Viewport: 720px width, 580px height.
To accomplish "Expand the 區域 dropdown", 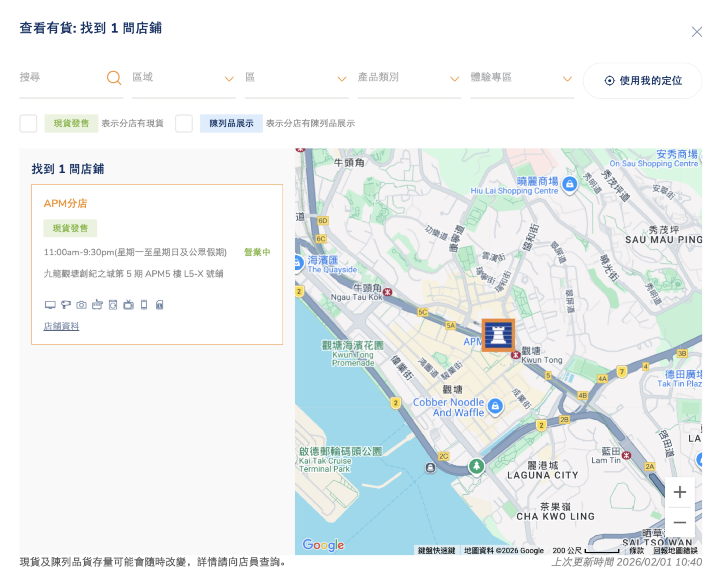I will point(184,78).
